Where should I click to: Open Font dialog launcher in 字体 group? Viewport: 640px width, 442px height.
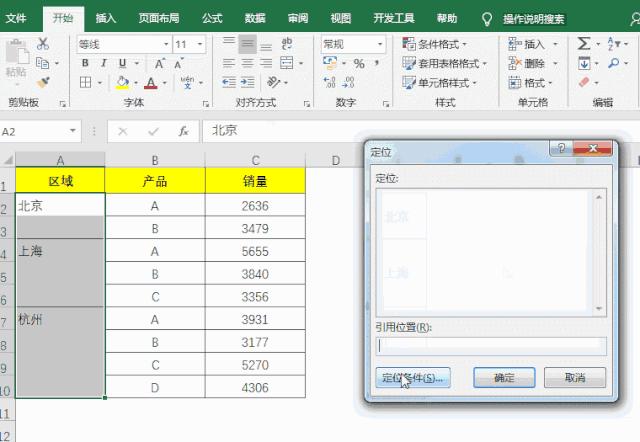point(206,104)
